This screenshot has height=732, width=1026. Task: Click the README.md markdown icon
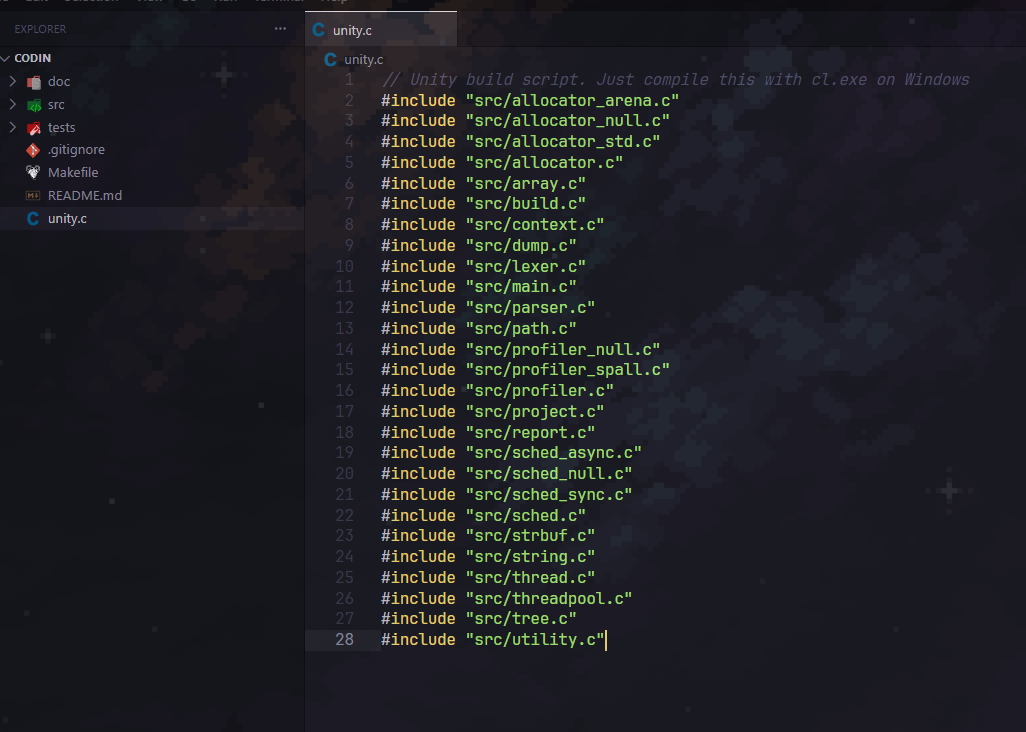(x=33, y=196)
